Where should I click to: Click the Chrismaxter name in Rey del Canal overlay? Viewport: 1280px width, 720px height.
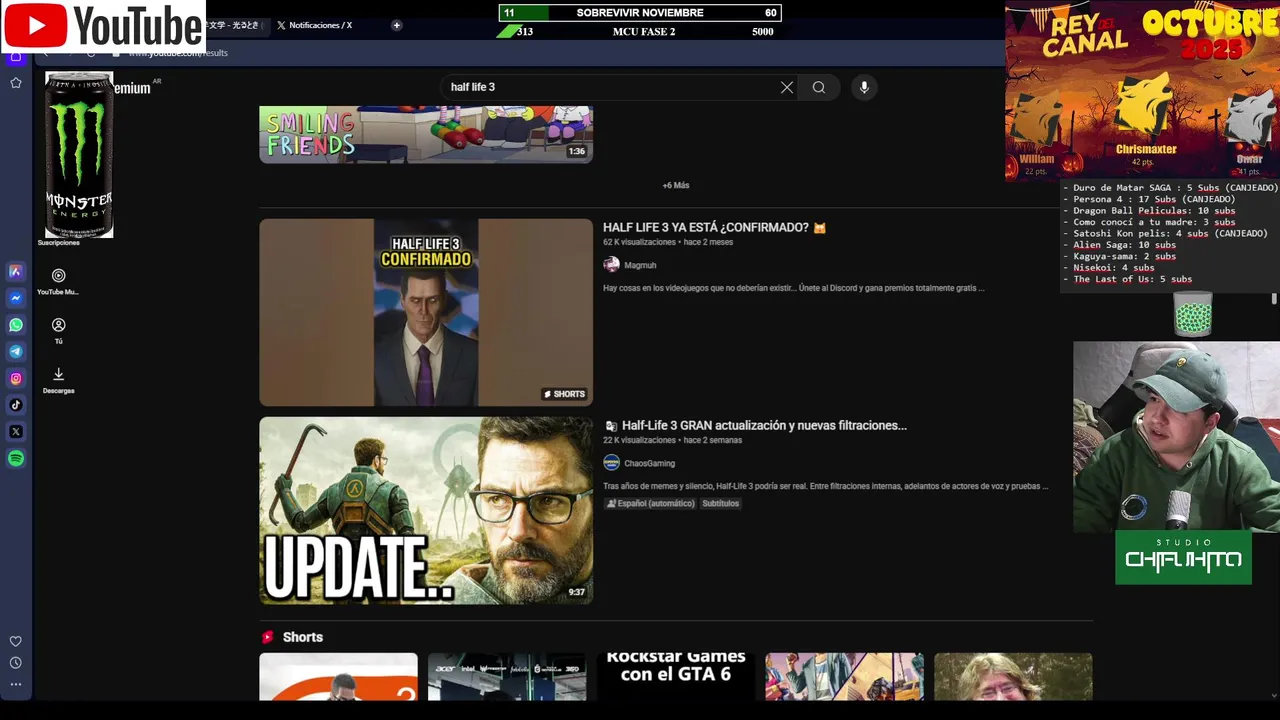click(1146, 149)
